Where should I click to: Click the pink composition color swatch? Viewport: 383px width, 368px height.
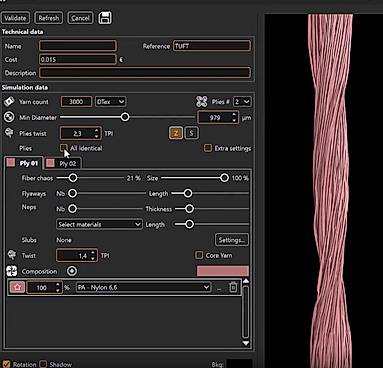[223, 271]
